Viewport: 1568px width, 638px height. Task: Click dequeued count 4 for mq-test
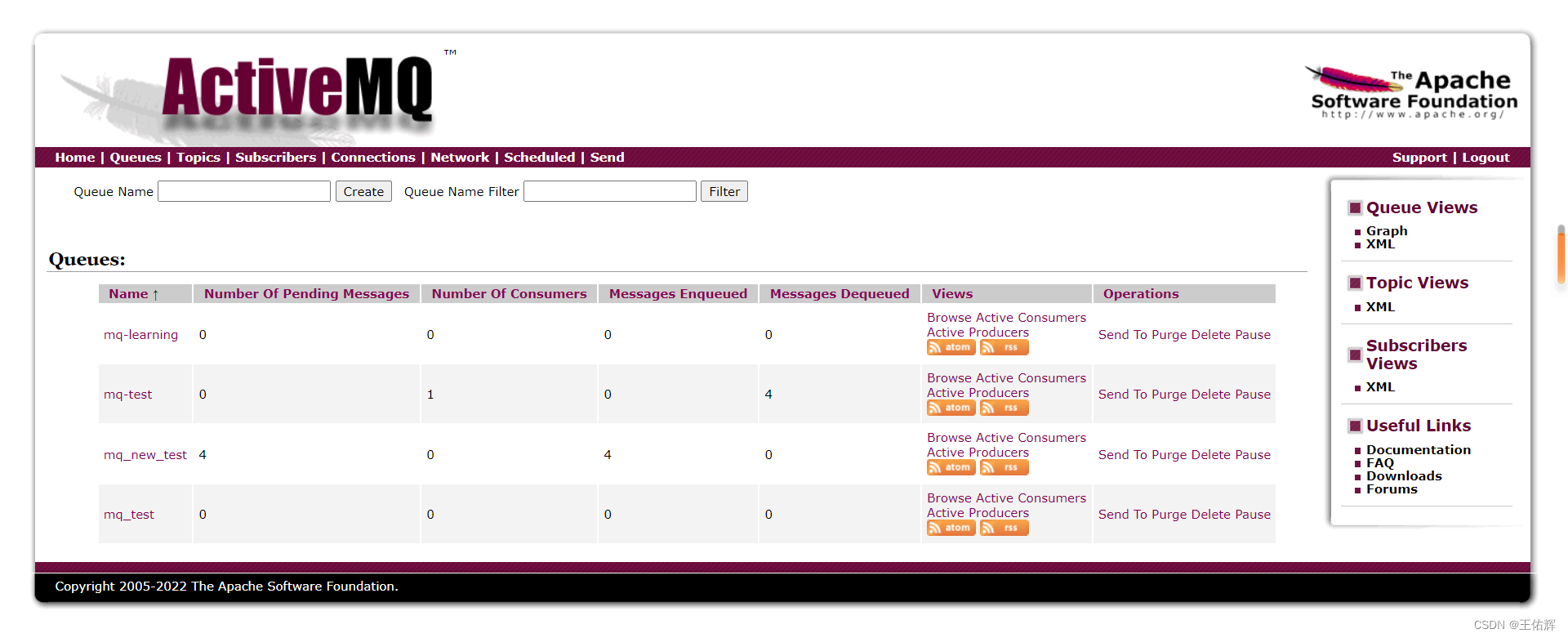(x=768, y=395)
